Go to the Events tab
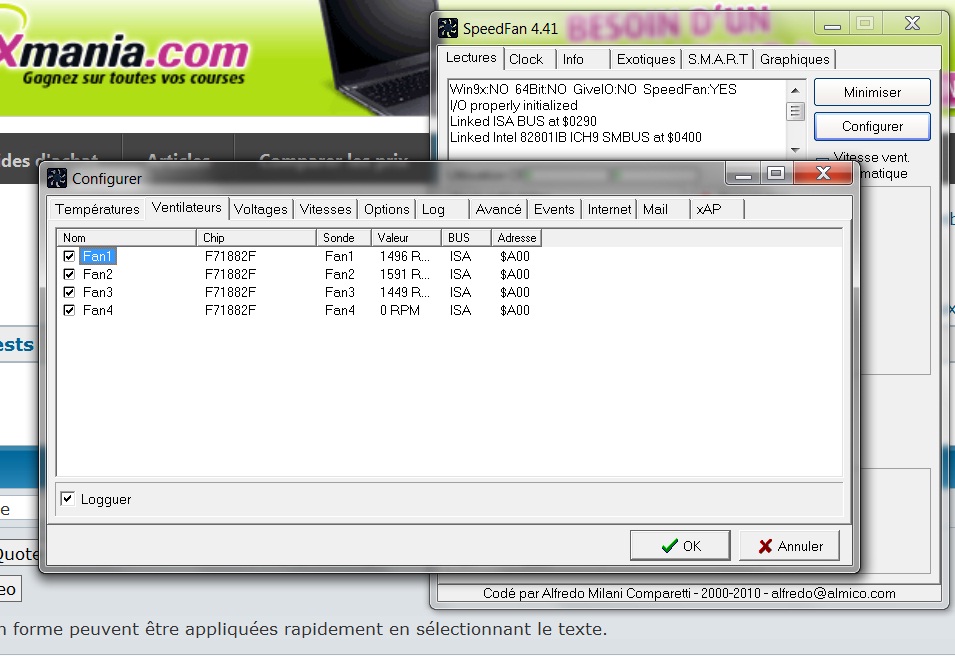955x659 pixels. 554,209
